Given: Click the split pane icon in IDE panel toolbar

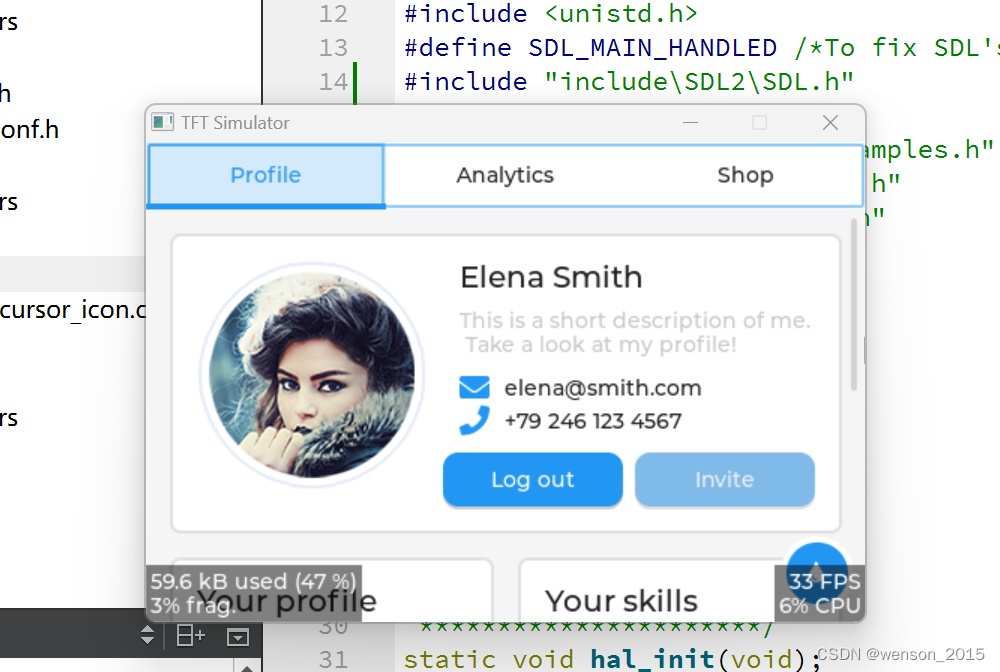Looking at the screenshot, I should pyautogui.click(x=190, y=635).
